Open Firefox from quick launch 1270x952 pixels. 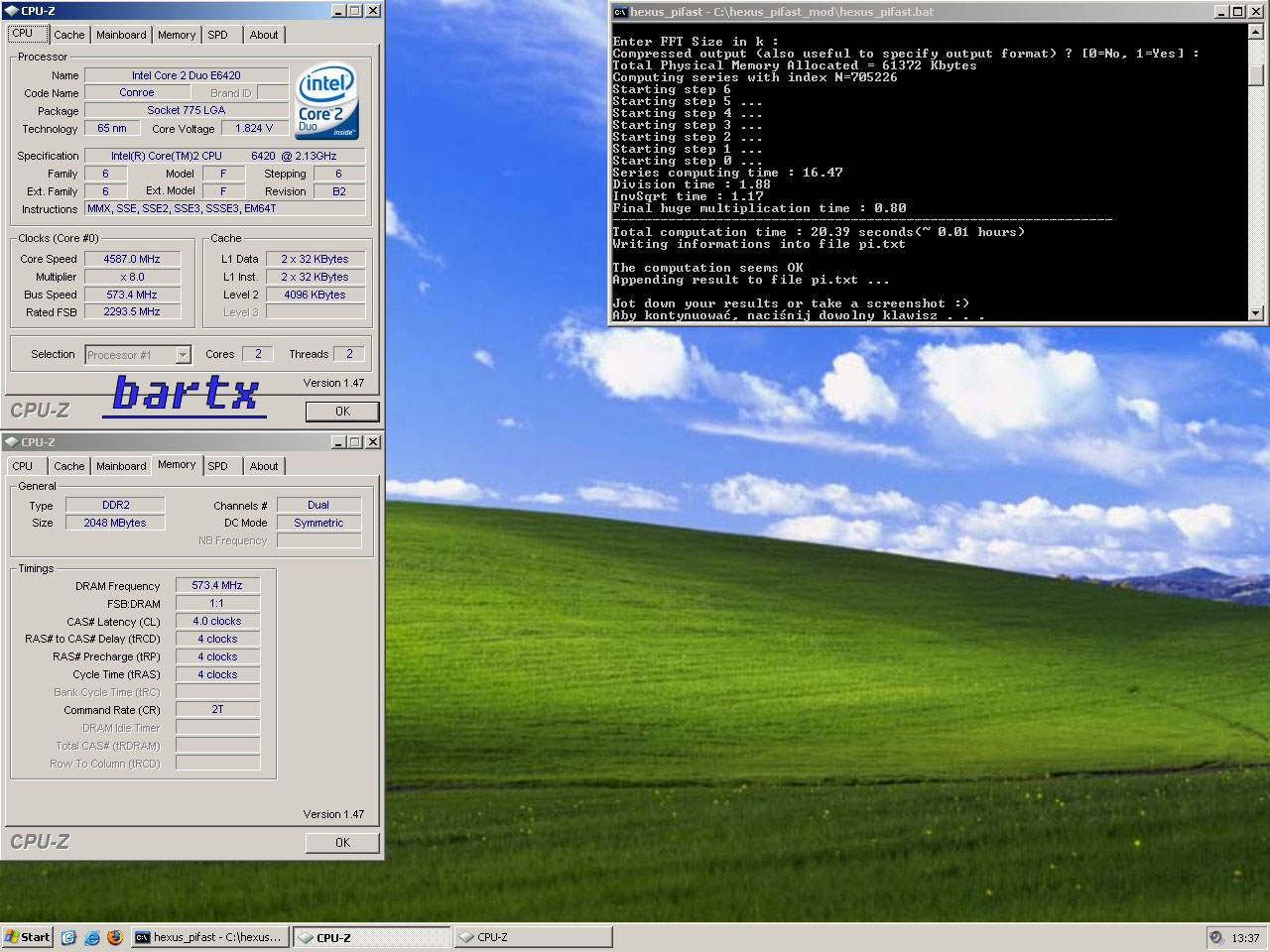(115, 937)
